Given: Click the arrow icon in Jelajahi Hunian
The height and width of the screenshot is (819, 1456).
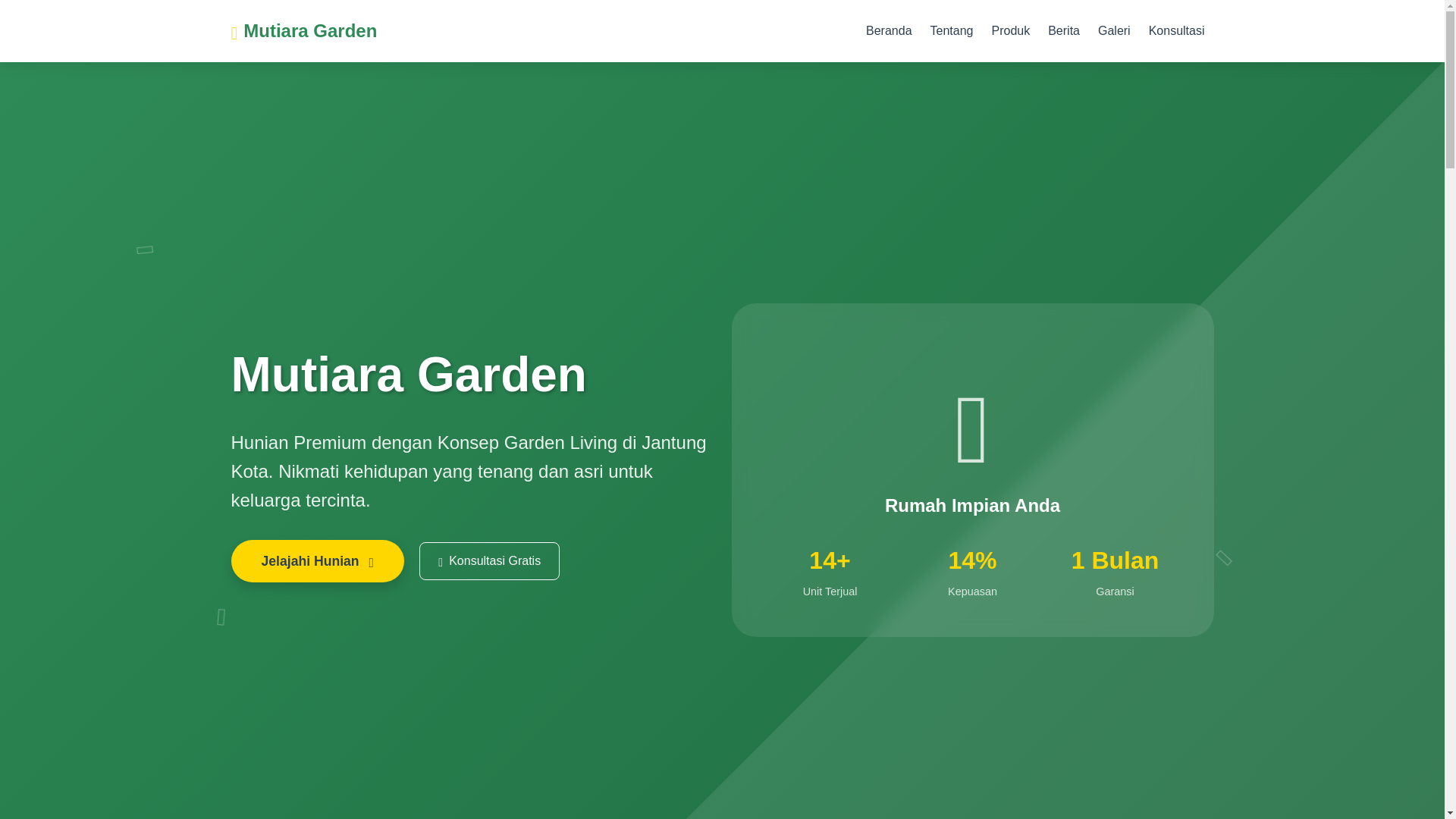Looking at the screenshot, I should (x=371, y=563).
